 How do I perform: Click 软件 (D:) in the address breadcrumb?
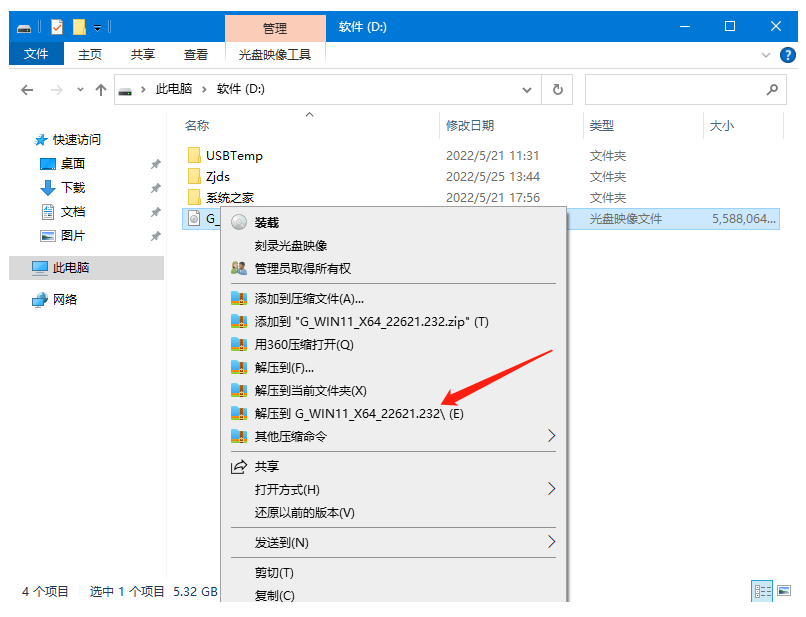(241, 89)
